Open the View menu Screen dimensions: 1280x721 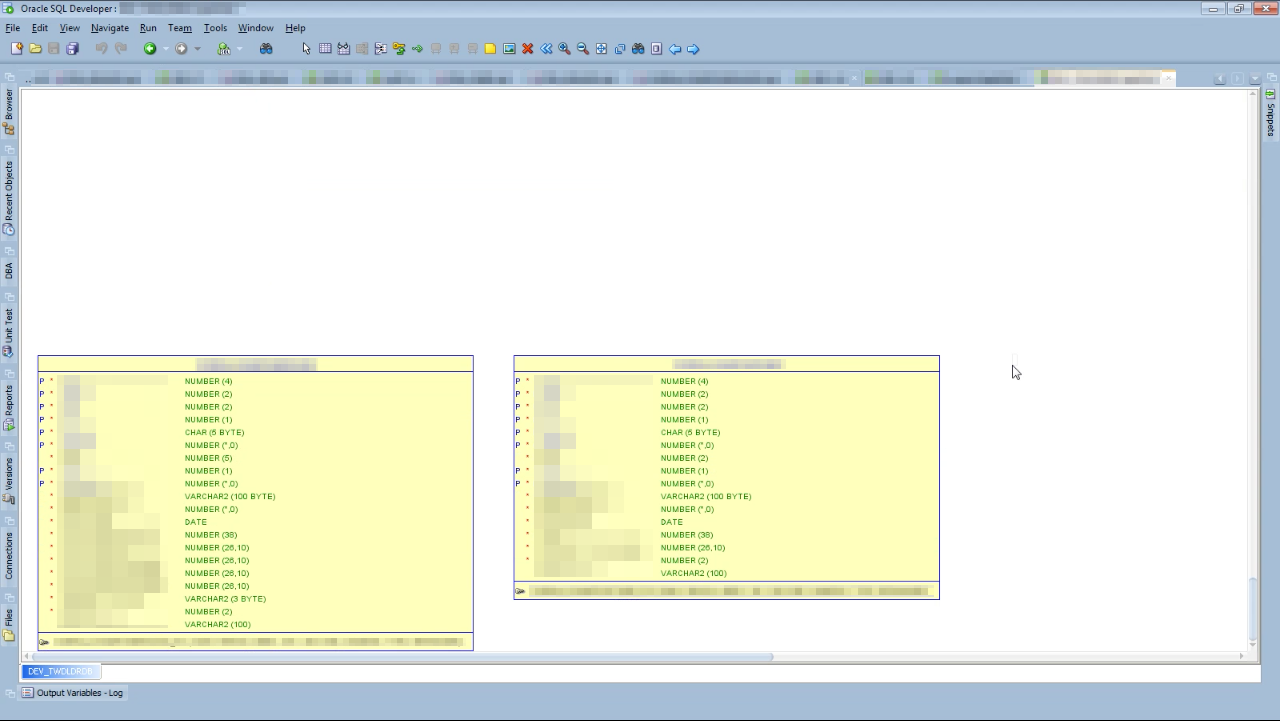(70, 28)
